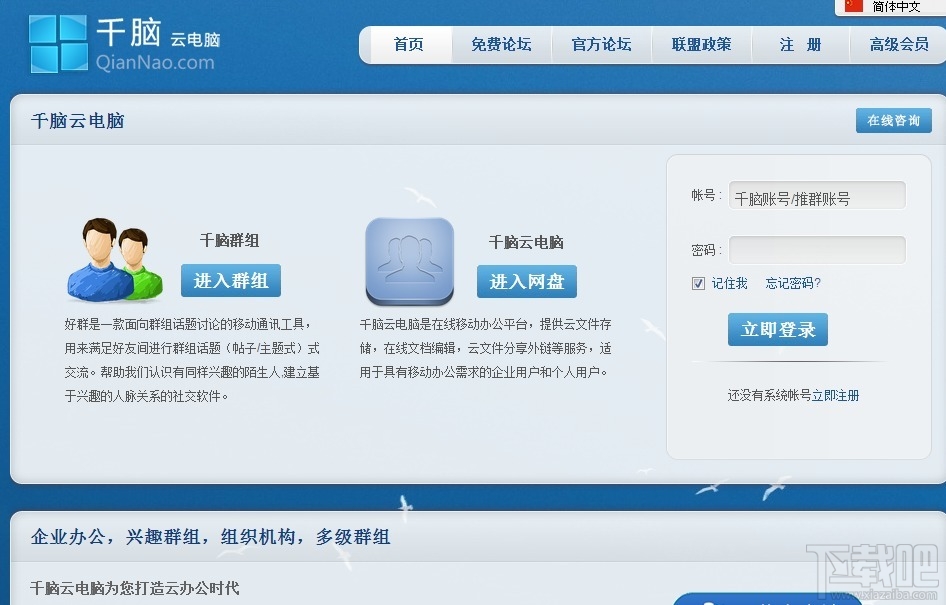Click the group avatars icon for 千脑群组

[113, 260]
